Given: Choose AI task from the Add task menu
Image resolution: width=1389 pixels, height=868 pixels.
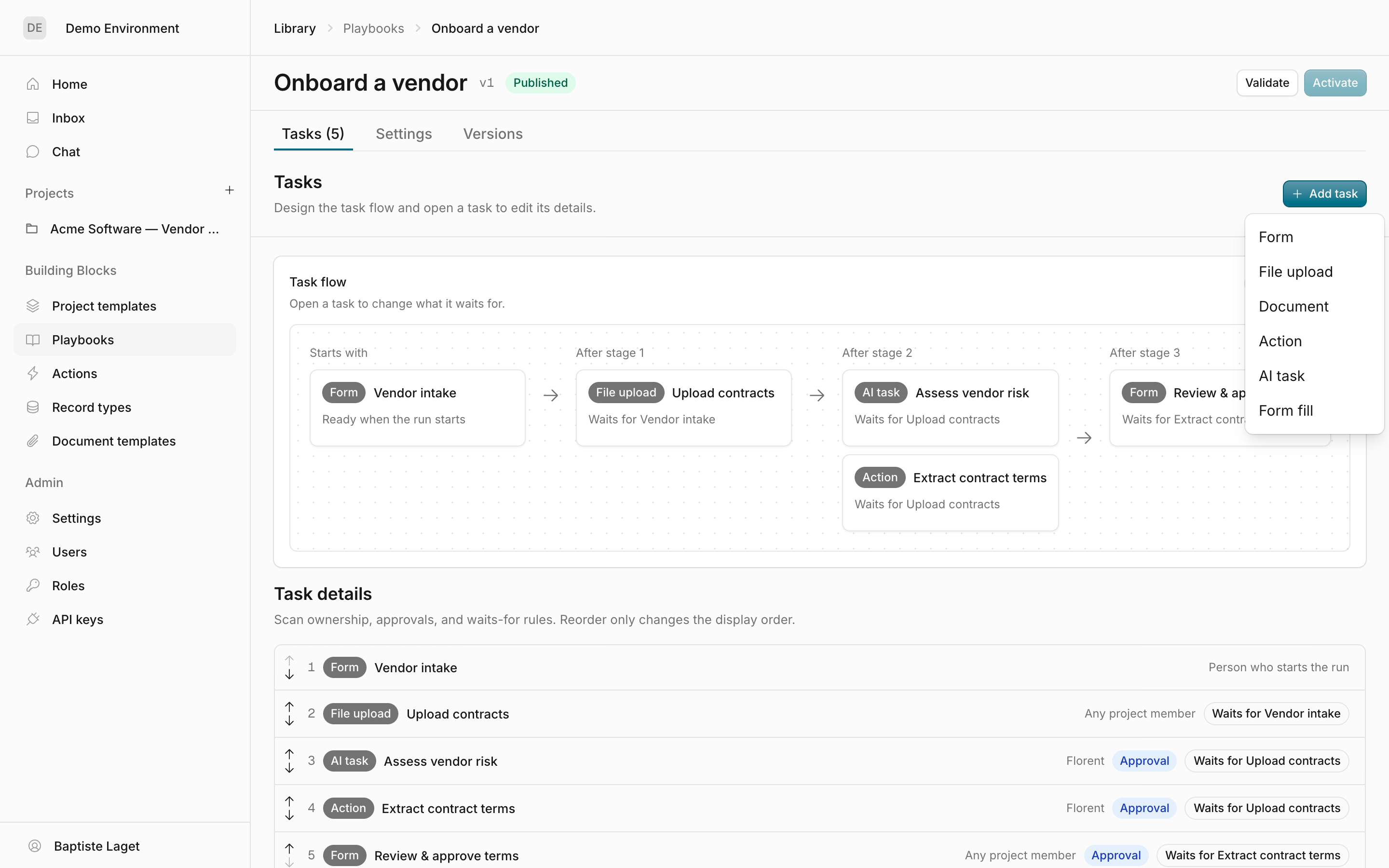Looking at the screenshot, I should coord(1314,376).
